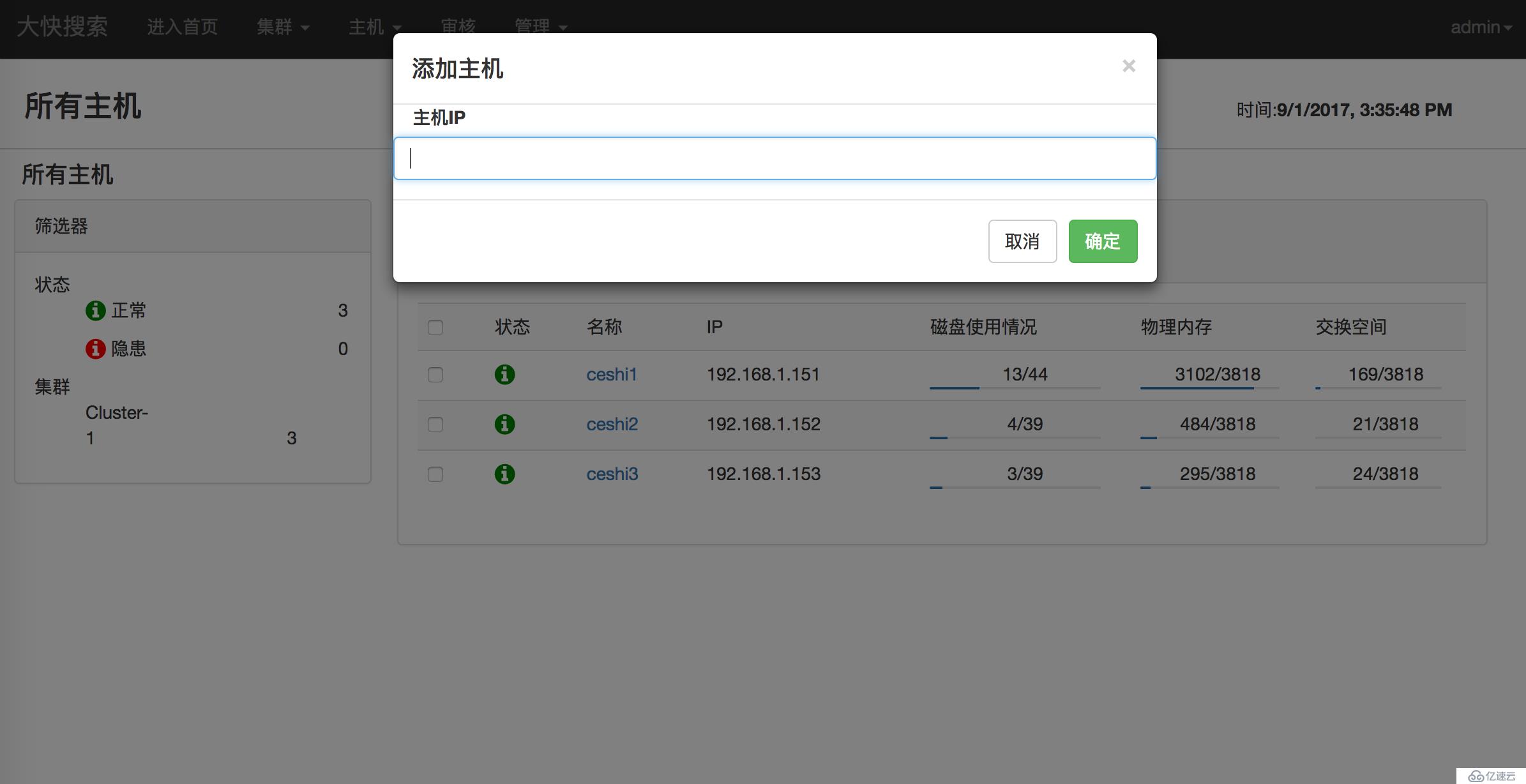This screenshot has width=1526, height=784.
Task: Filter by 隐患 status
Action: tap(128, 349)
